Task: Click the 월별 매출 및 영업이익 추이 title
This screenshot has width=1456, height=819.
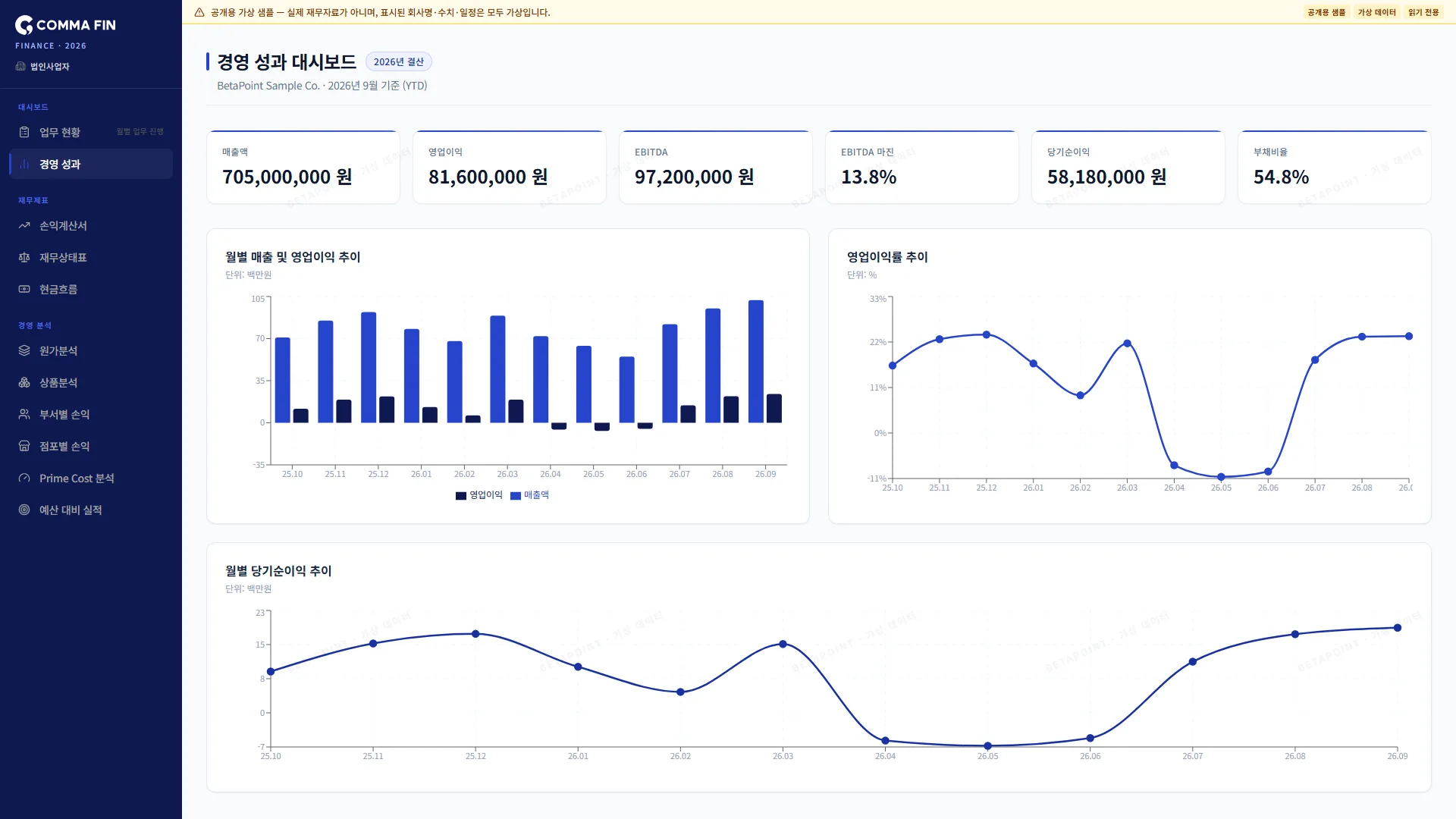Action: [x=293, y=257]
